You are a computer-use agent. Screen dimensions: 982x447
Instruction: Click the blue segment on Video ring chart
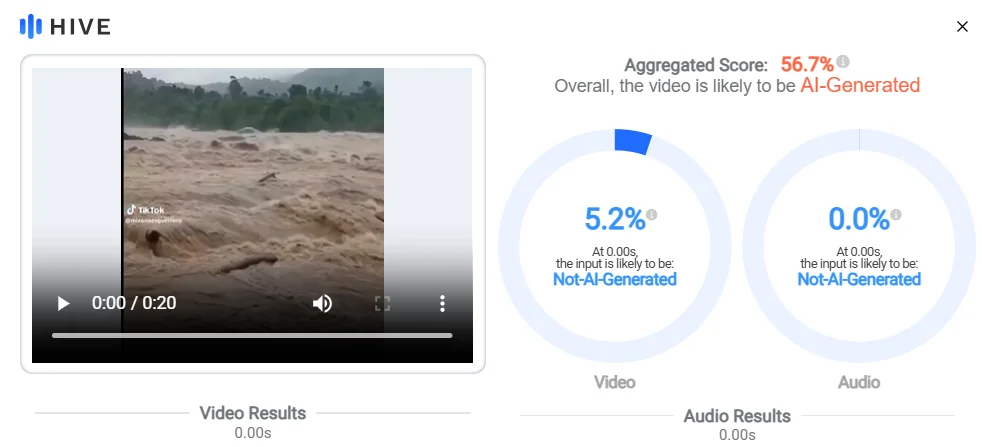633,141
